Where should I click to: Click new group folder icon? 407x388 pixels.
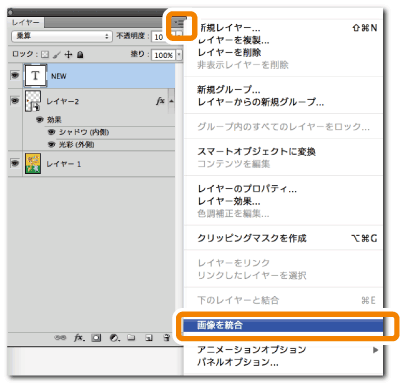point(131,338)
